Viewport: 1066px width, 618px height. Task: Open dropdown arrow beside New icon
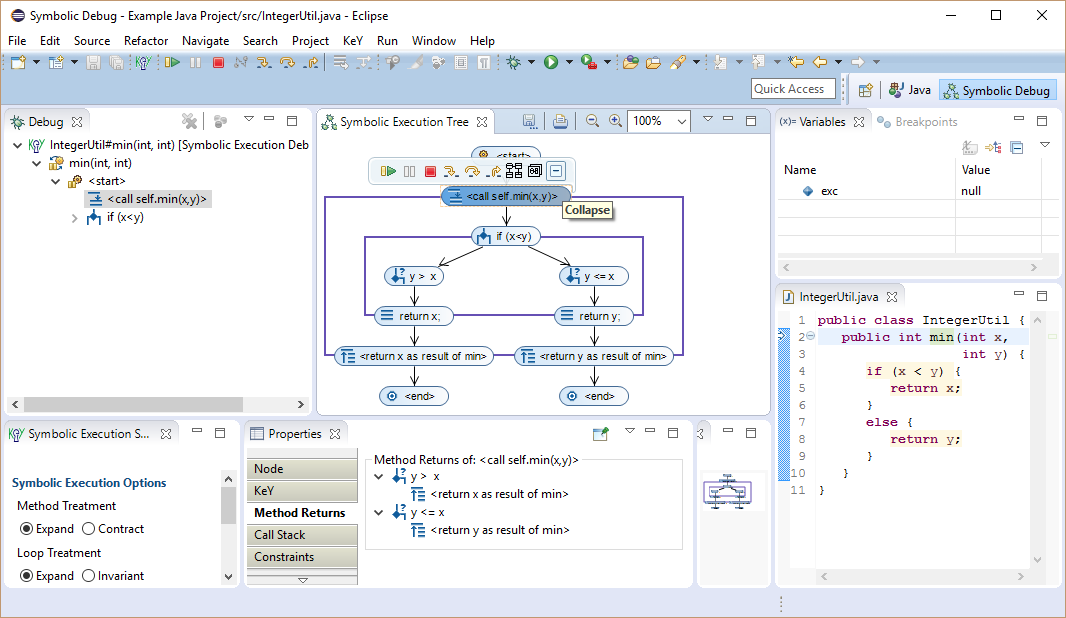36,63
